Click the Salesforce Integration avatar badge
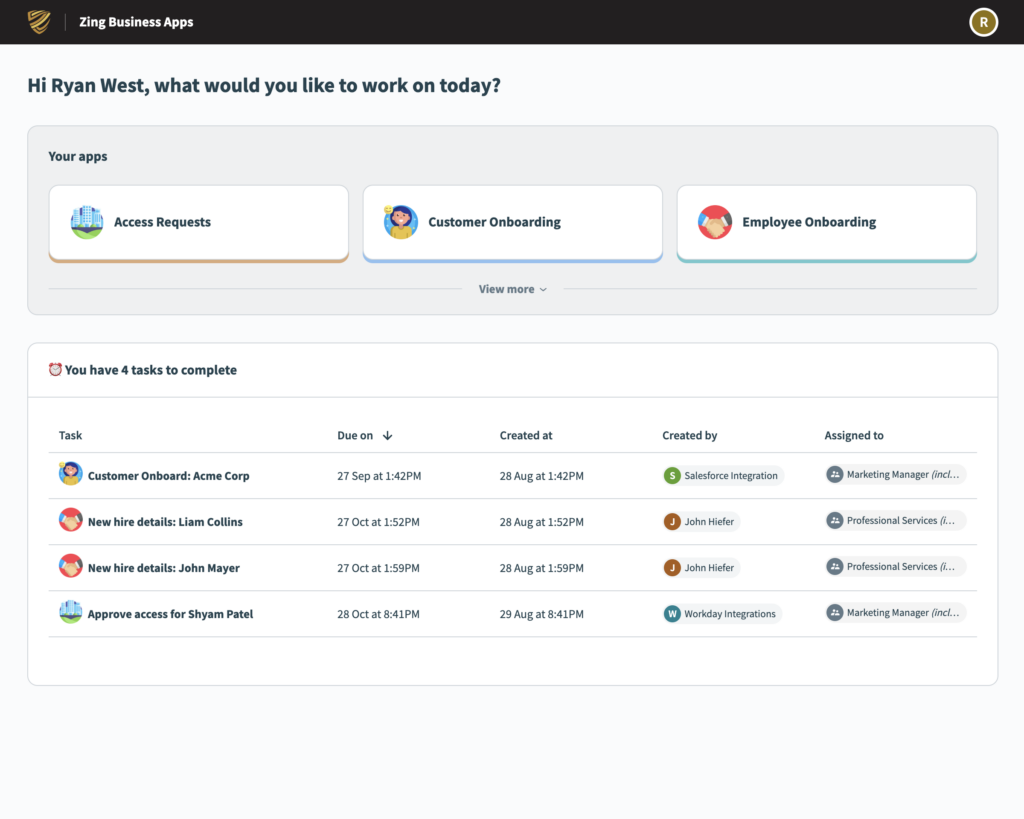The image size is (1024, 819). point(672,476)
